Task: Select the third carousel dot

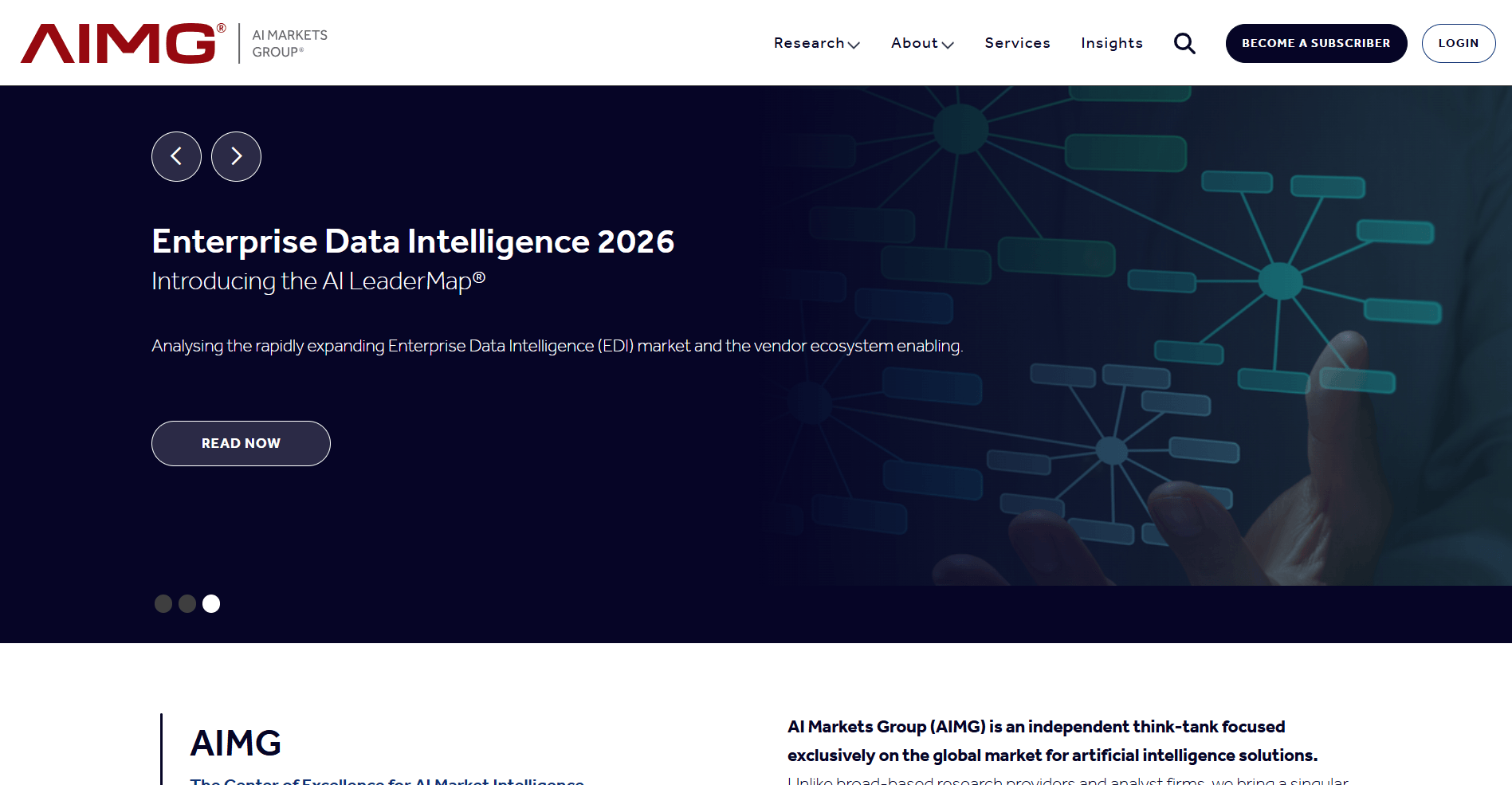Action: click(211, 603)
